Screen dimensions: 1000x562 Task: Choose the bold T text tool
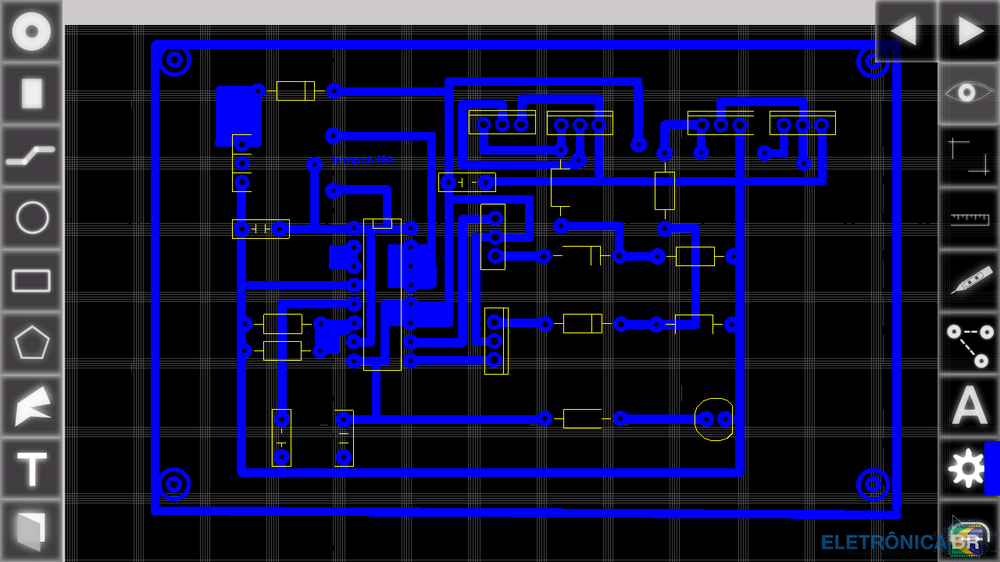[x=31, y=469]
